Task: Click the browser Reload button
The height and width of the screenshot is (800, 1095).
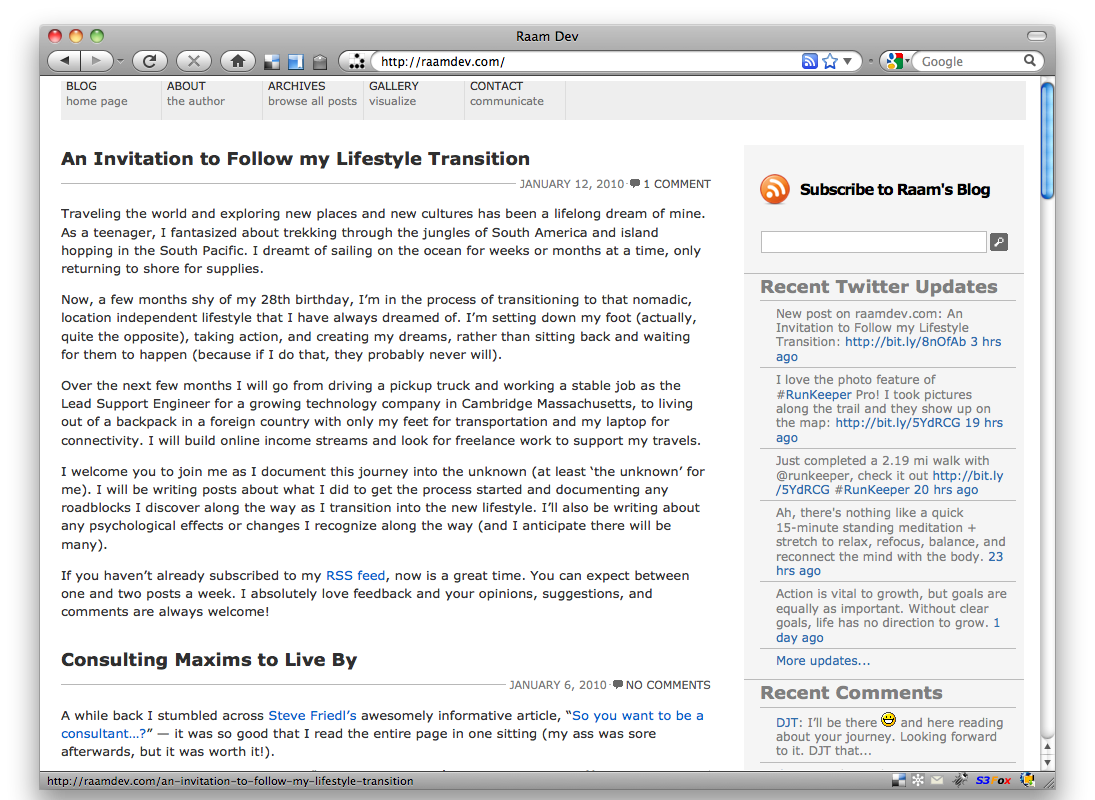Action: coord(149,61)
